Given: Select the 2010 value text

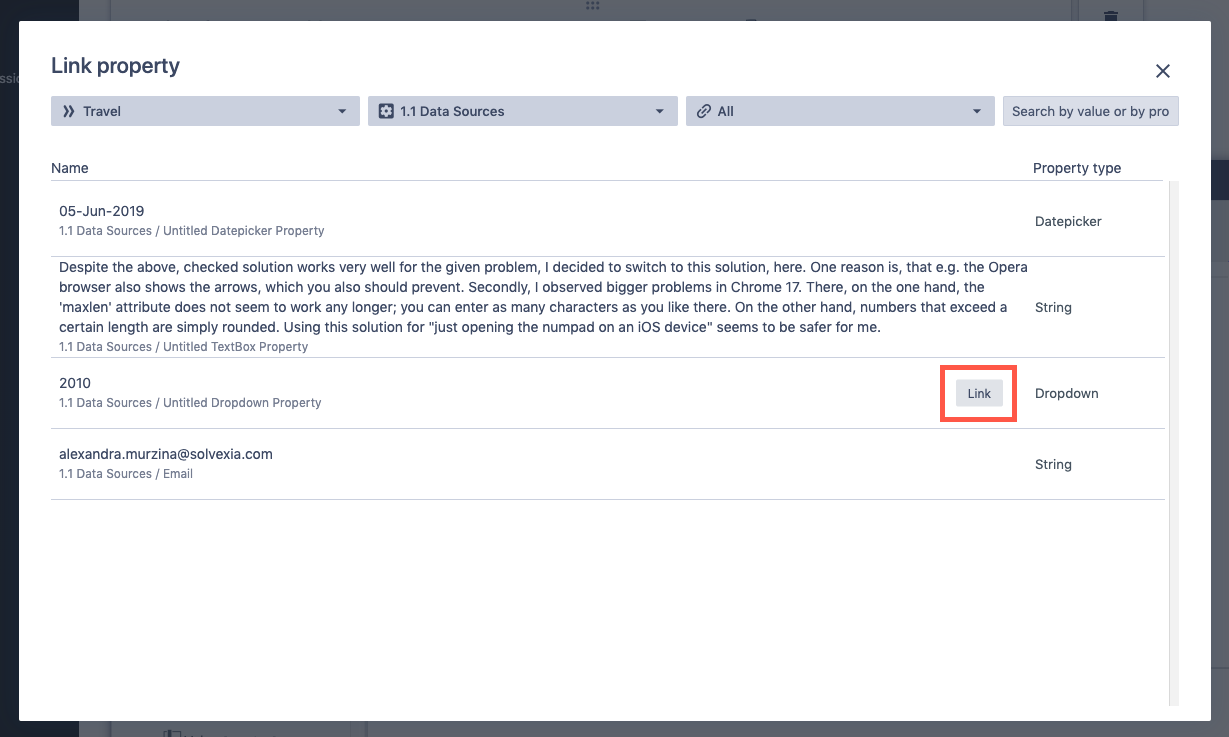Looking at the screenshot, I should [x=75, y=383].
